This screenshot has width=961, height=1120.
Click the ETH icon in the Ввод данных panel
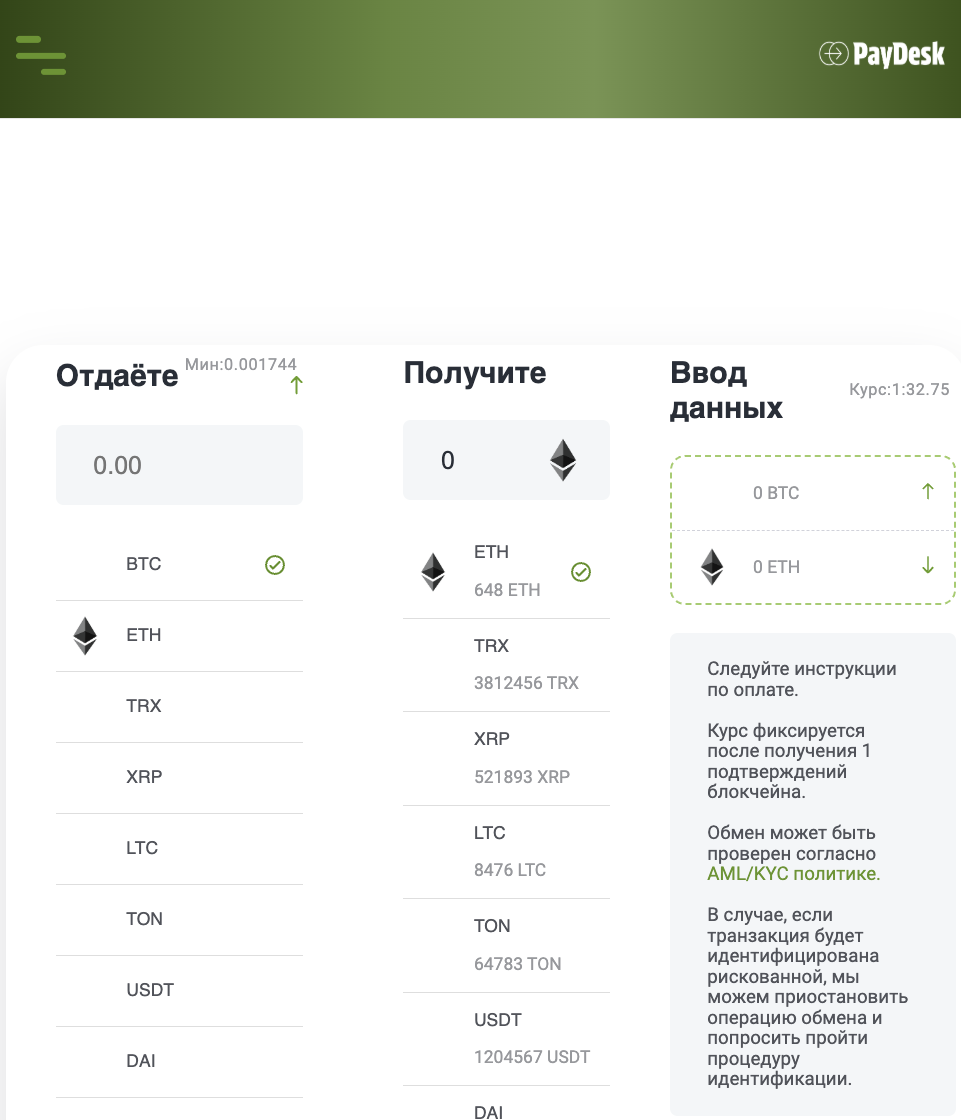tap(711, 566)
